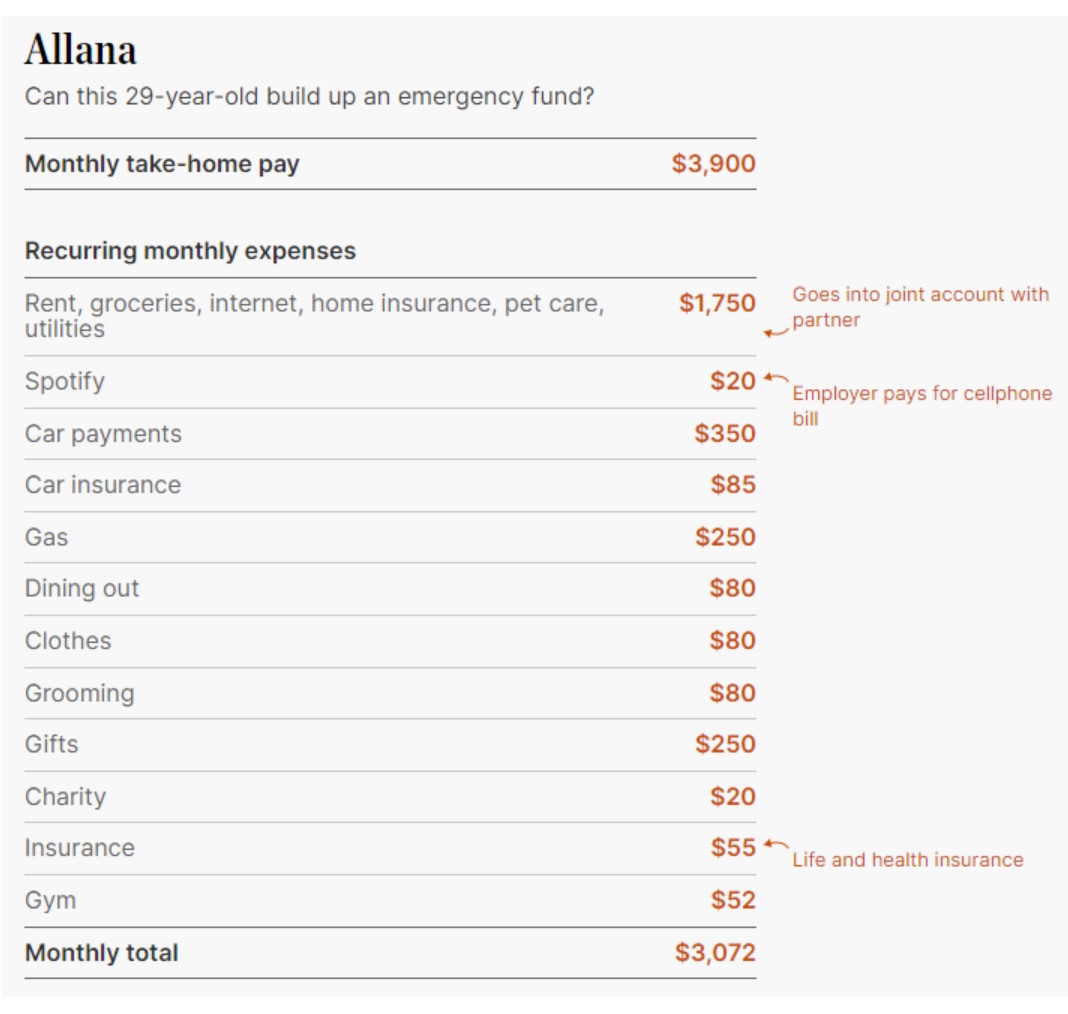
Task: Click the "Goes into joint account with partner" note
Action: coord(920,307)
